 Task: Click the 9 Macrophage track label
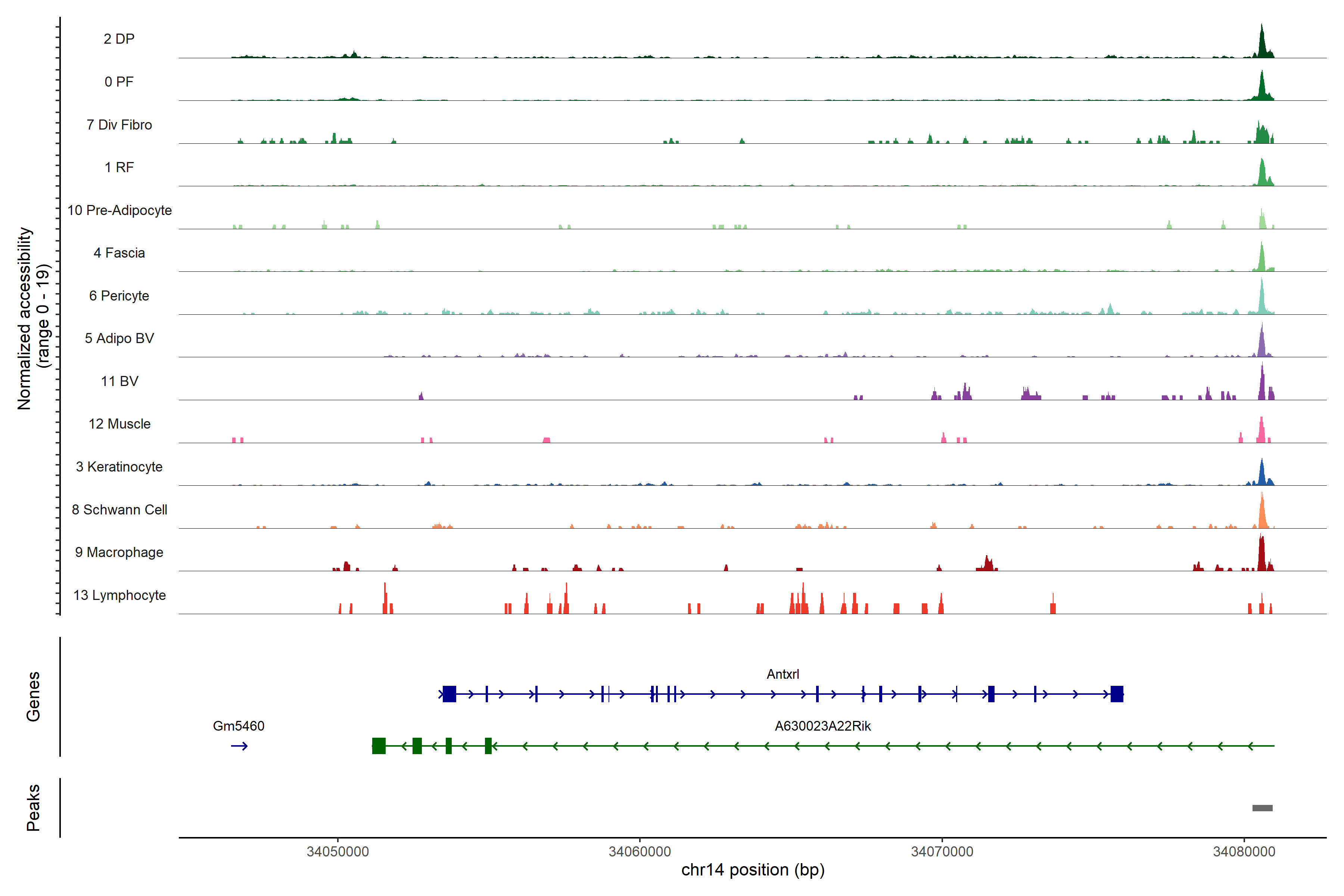pos(119,552)
